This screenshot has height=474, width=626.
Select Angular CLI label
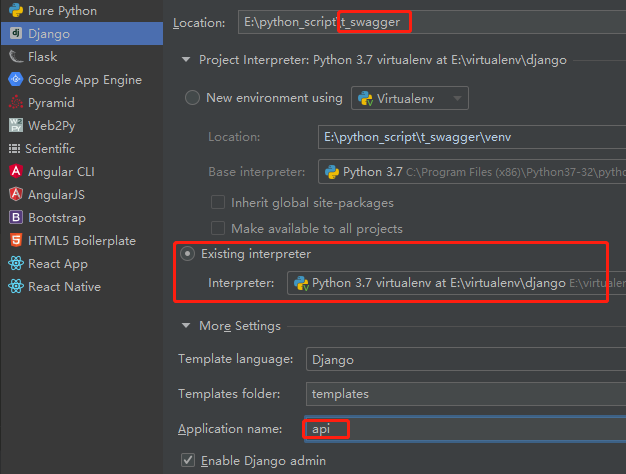click(x=61, y=172)
